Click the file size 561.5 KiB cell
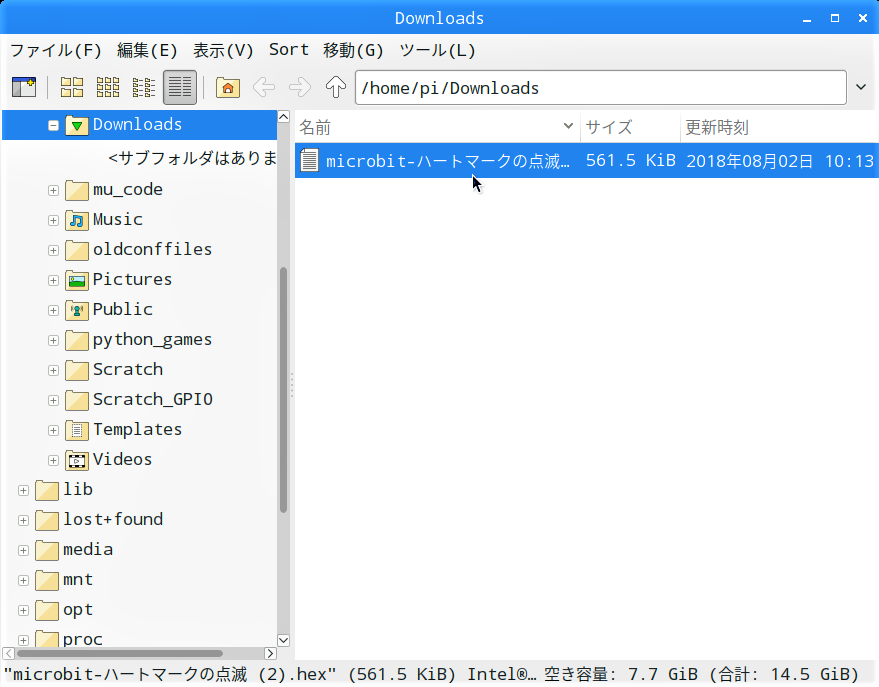The image size is (879, 687). click(x=630, y=161)
